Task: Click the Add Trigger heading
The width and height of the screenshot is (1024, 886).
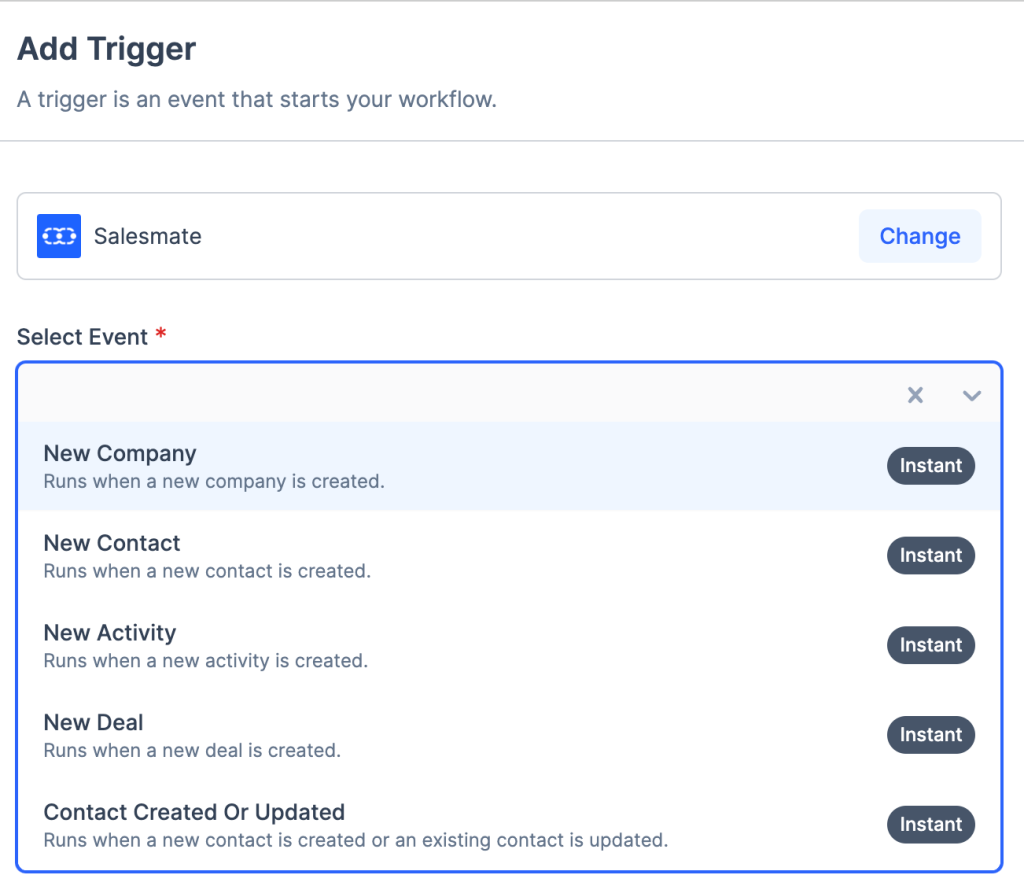Action: (107, 49)
